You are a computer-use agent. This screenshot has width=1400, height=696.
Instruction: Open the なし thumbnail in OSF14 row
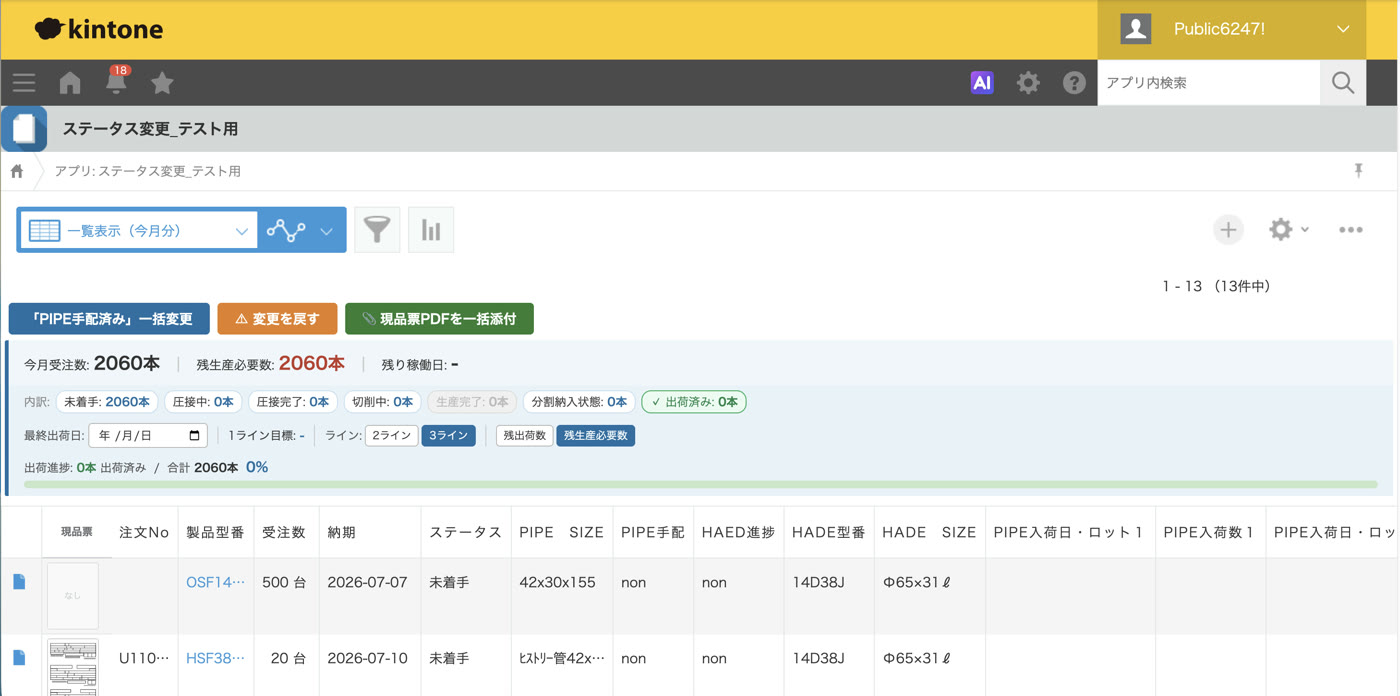click(73, 596)
